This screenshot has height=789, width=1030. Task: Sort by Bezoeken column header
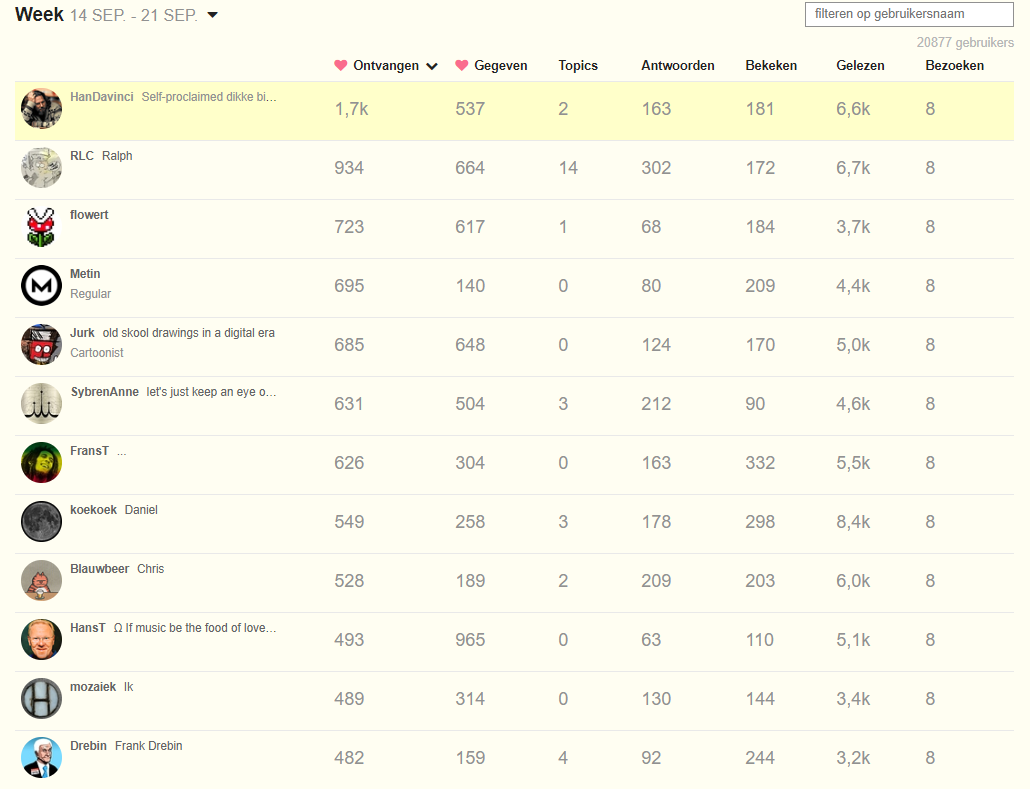(x=954, y=66)
